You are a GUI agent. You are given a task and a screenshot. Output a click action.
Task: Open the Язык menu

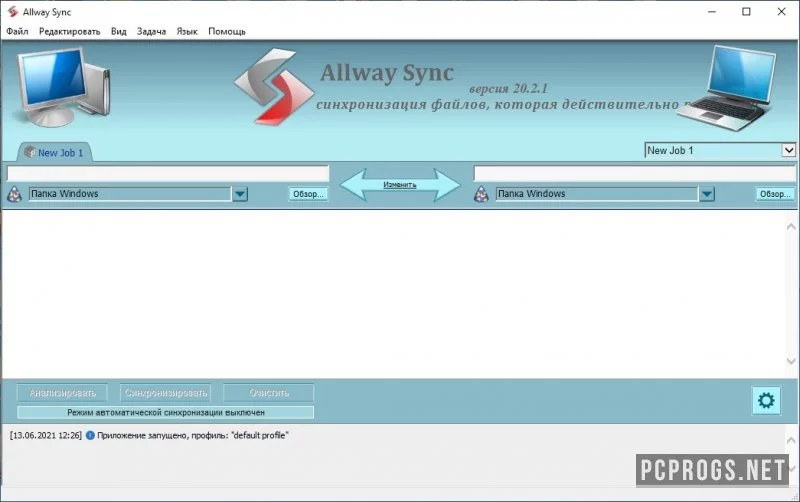coord(187,32)
